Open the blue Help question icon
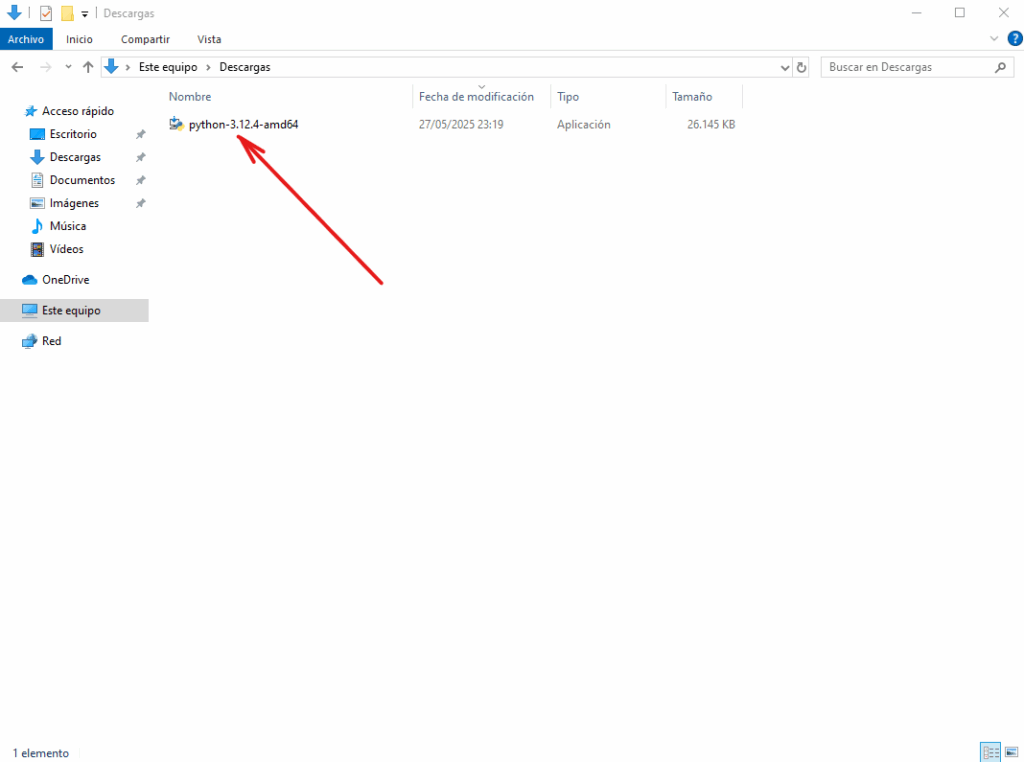 pos(1015,39)
